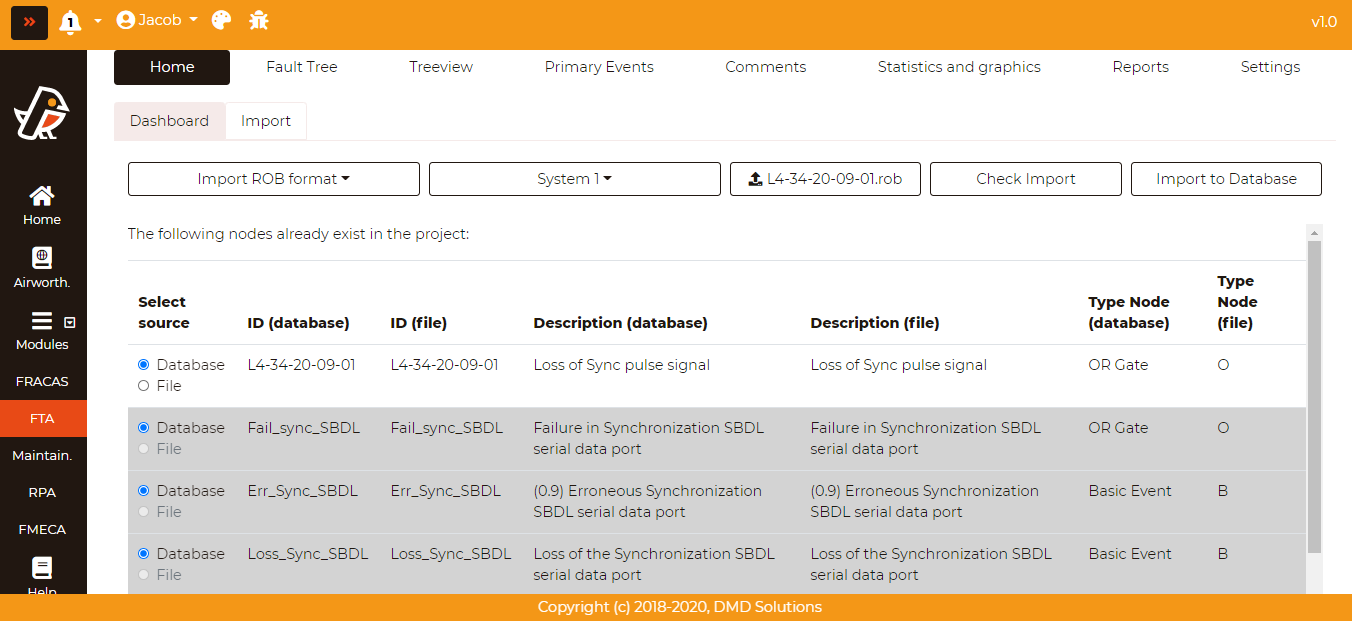Click the L4-34-20-09-01.rob file upload button

tap(825, 179)
